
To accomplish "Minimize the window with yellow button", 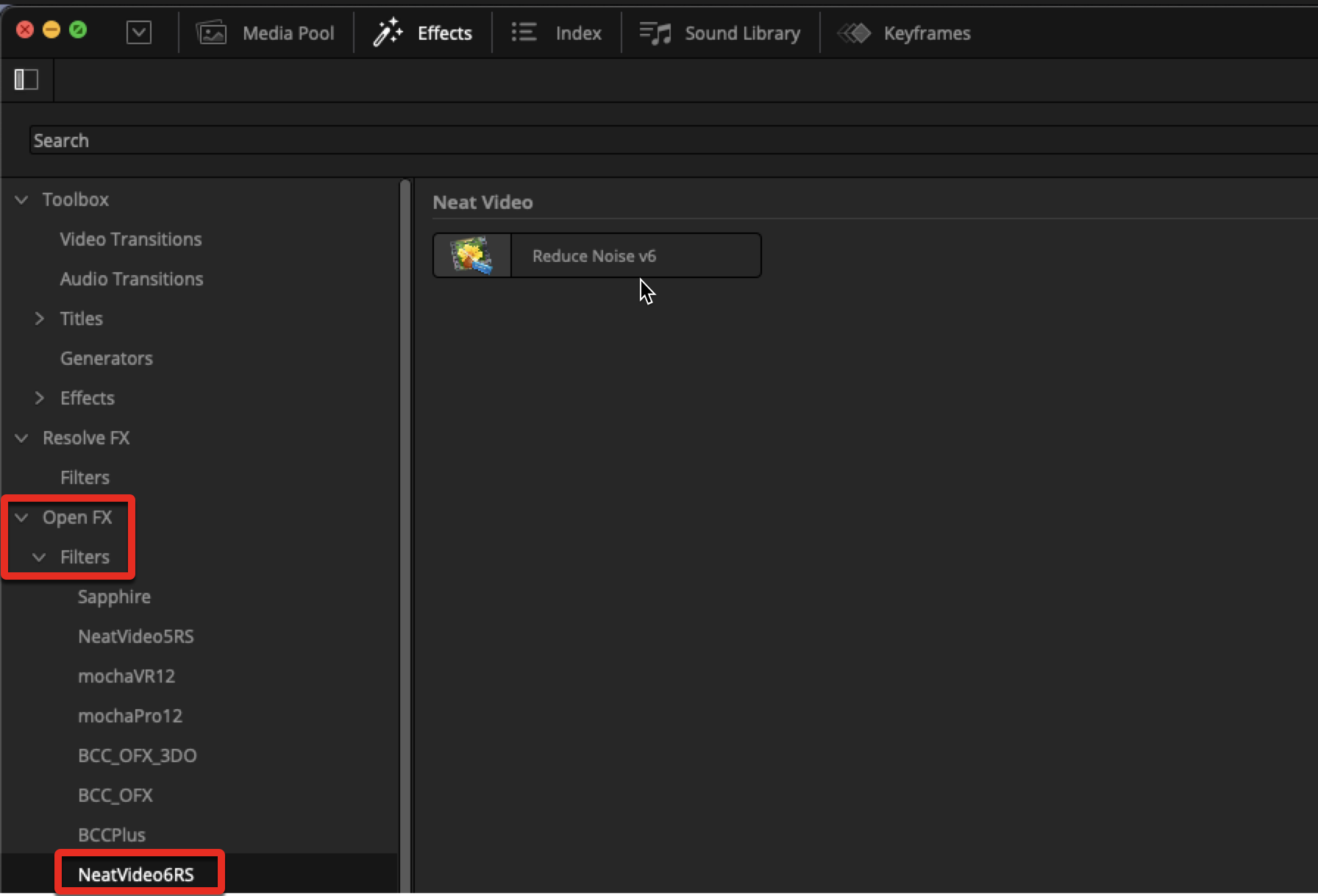I will 51,29.
